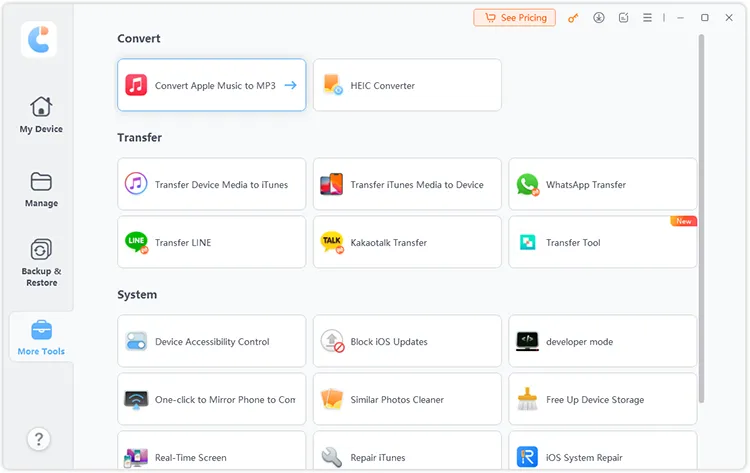This screenshot has width=750, height=473.
Task: Click the Kakaotalk Transfer icon
Action: pos(332,242)
